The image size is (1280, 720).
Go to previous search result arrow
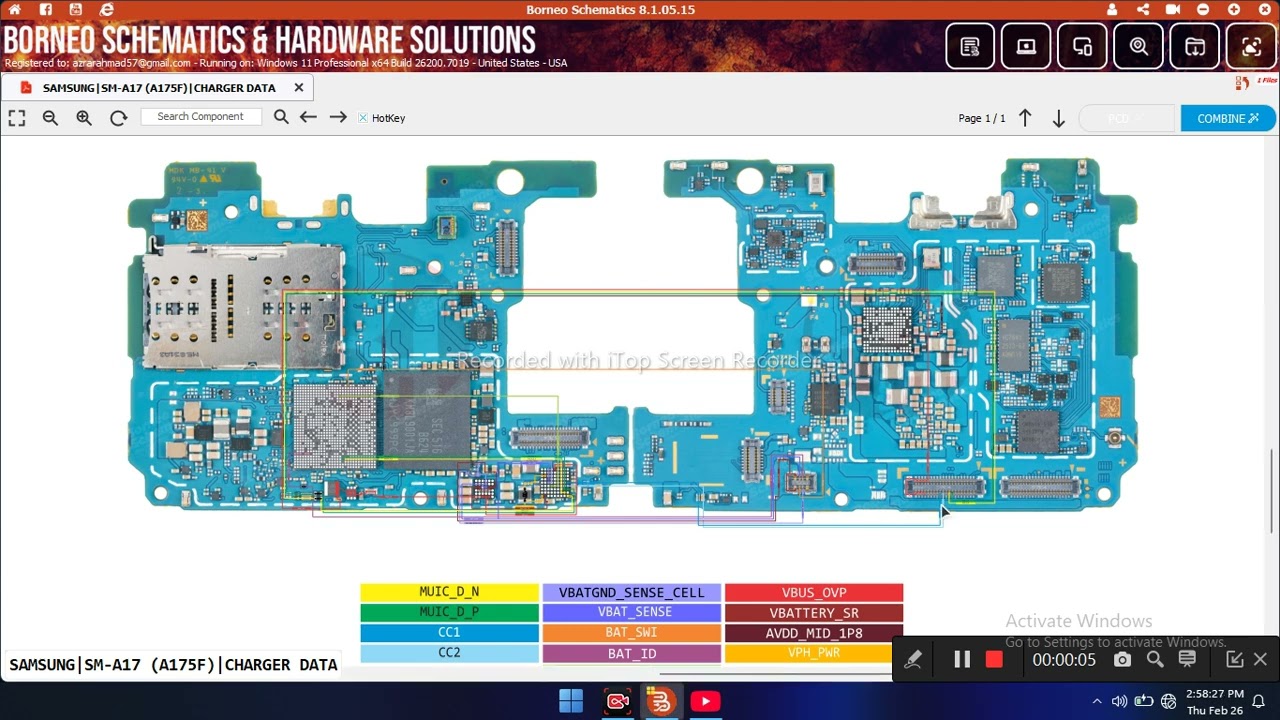pyautogui.click(x=308, y=117)
